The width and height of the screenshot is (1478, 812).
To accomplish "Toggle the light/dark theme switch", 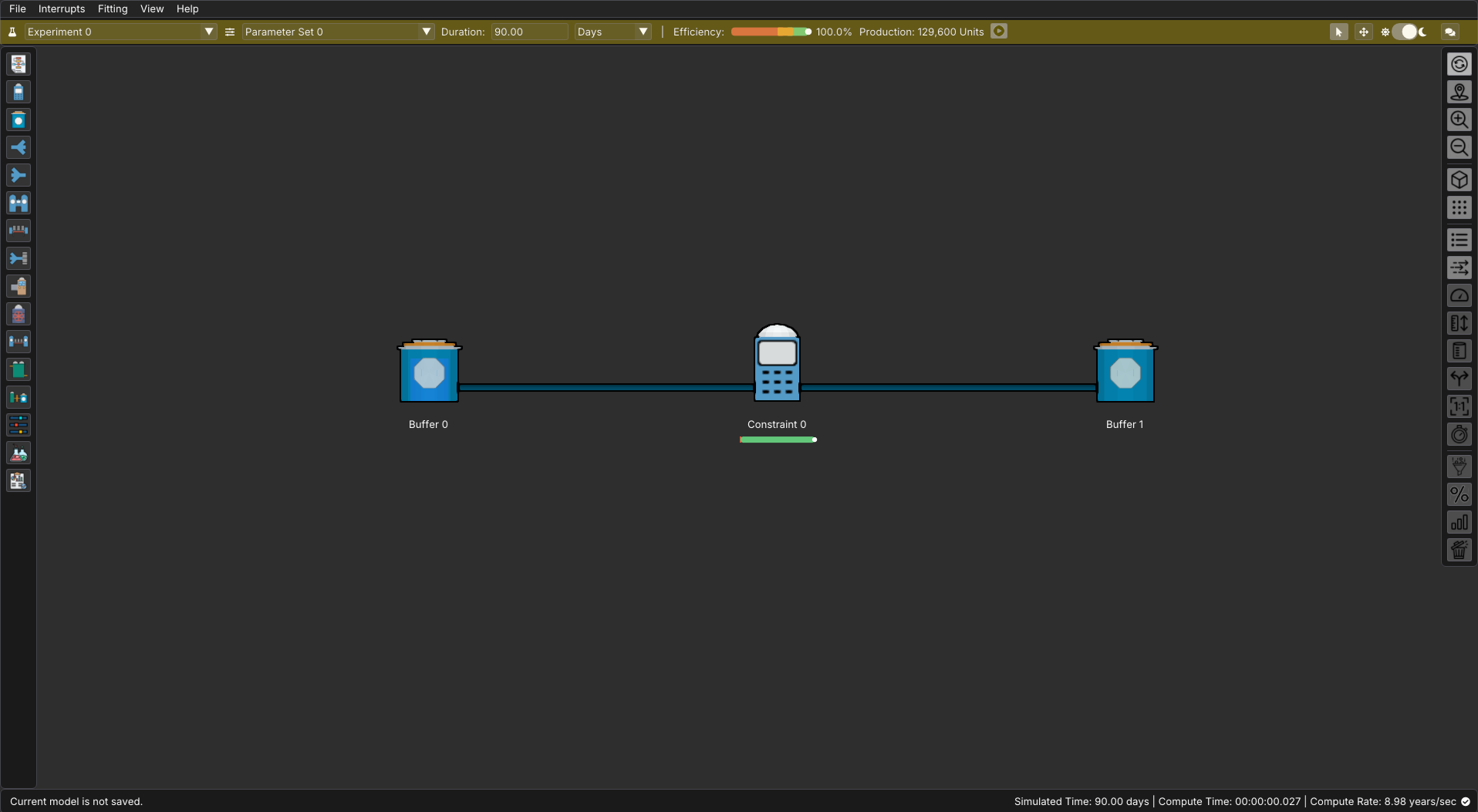I will point(1409,32).
